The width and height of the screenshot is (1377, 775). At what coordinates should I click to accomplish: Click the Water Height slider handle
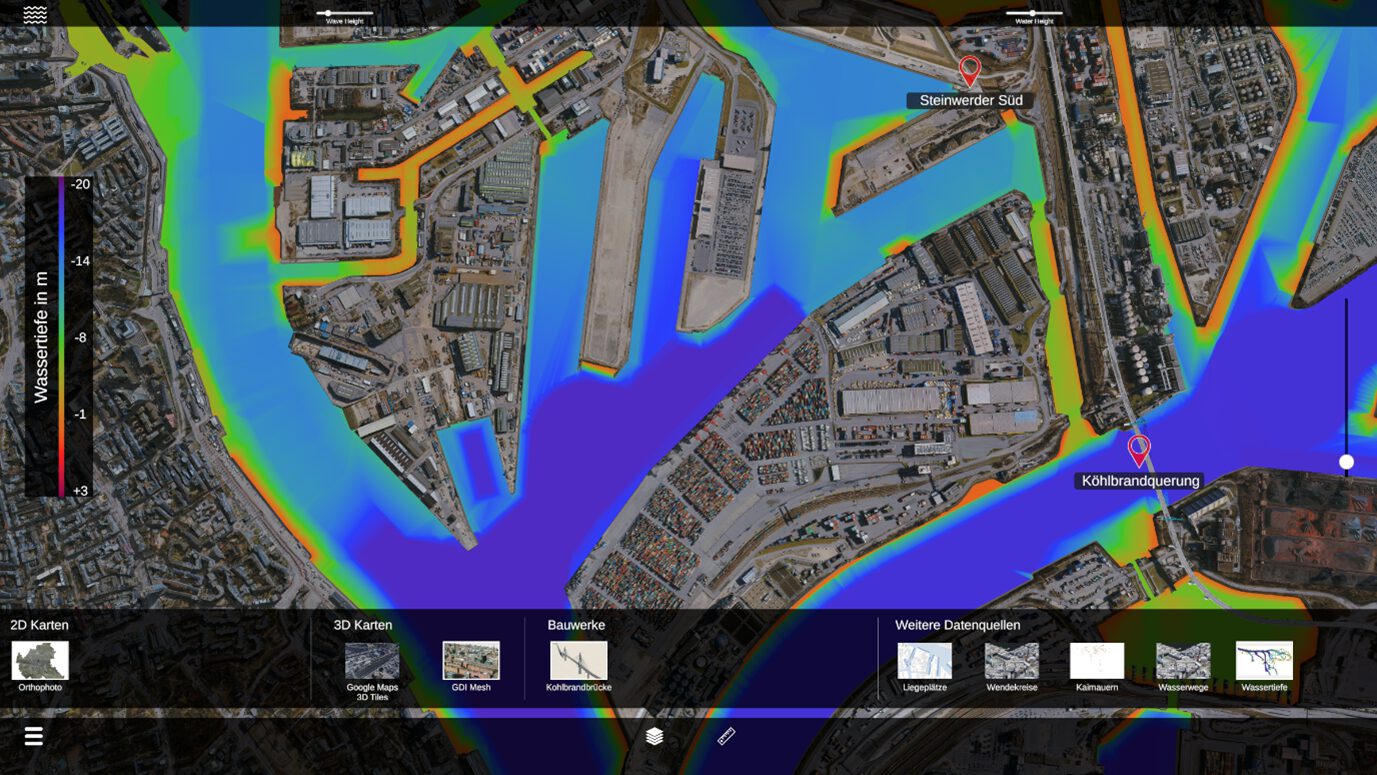tap(1032, 13)
